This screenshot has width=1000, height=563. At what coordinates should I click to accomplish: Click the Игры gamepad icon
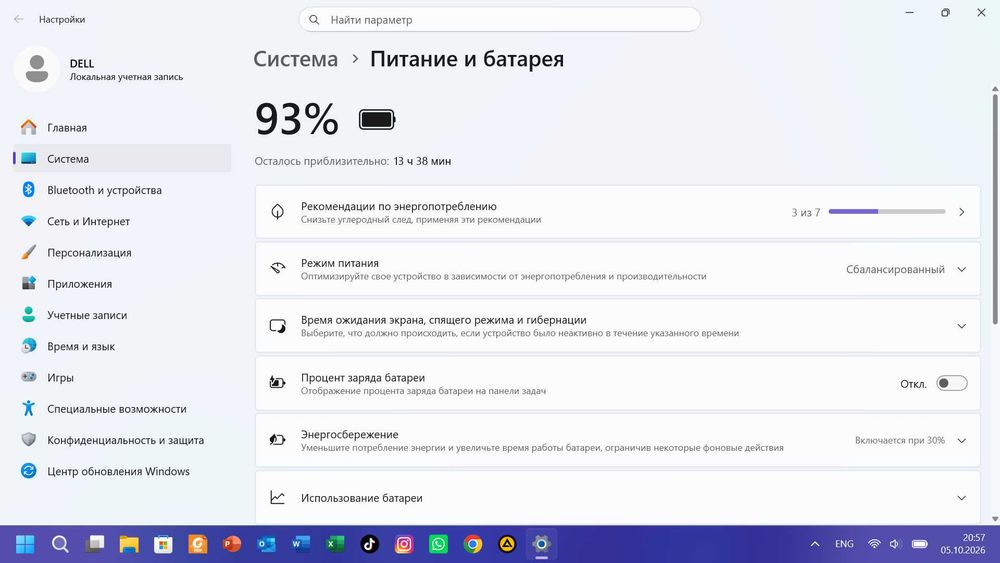[x=29, y=377]
